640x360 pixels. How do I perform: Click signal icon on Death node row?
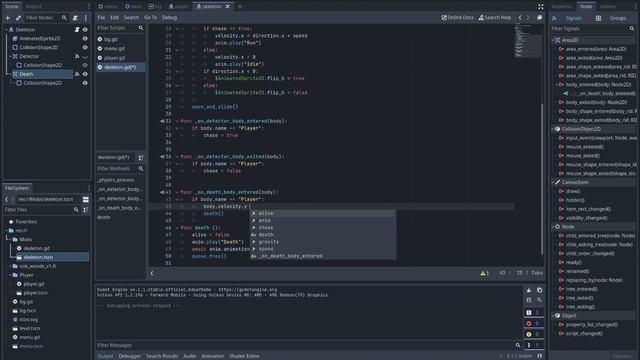tap(77, 74)
